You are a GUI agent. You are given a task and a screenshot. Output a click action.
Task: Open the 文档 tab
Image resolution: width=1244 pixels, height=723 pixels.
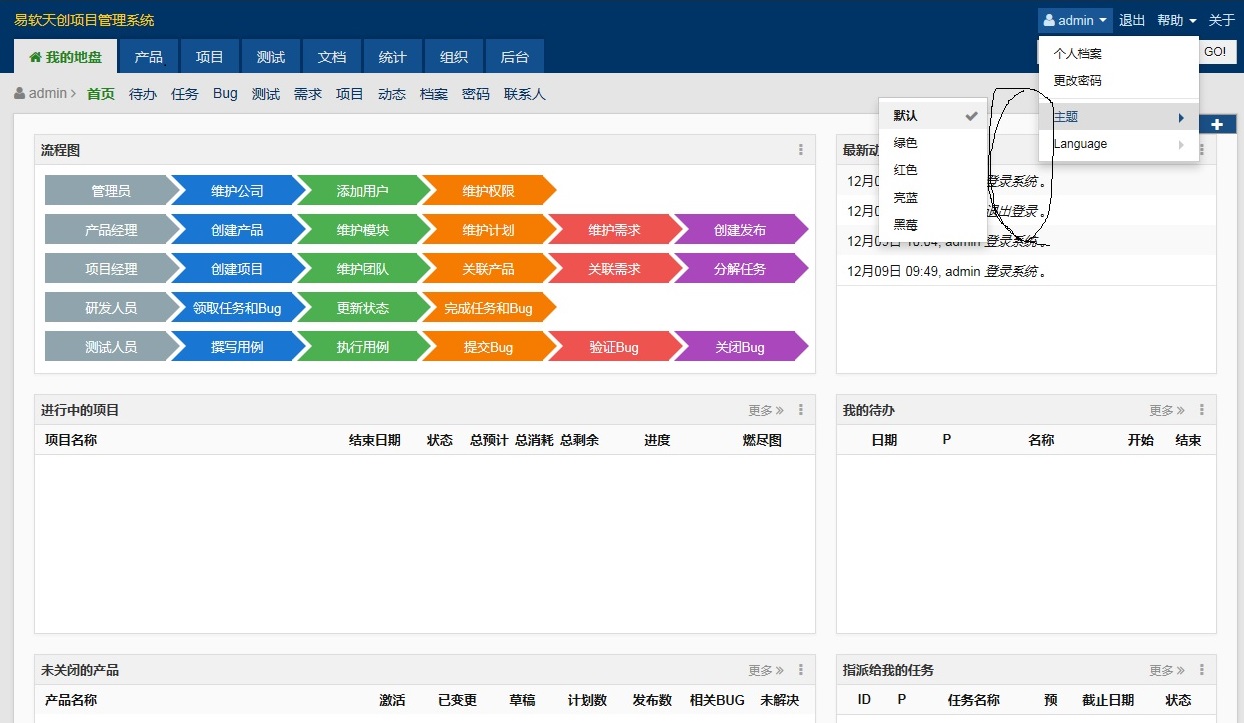pos(332,57)
